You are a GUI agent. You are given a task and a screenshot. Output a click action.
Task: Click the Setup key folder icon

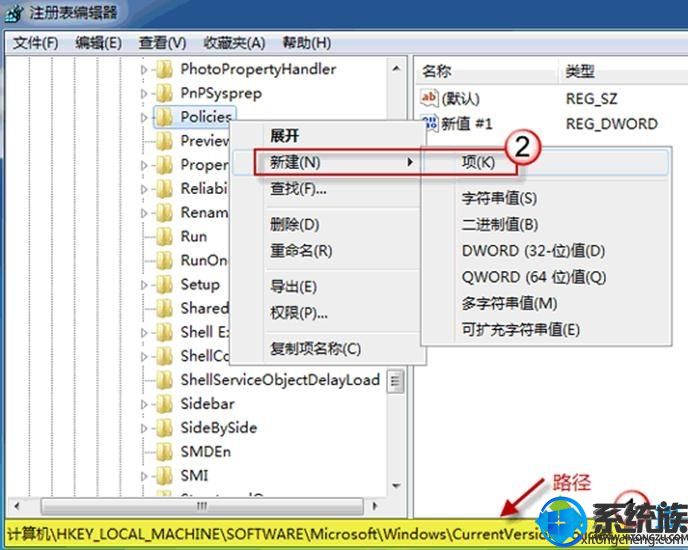(165, 284)
